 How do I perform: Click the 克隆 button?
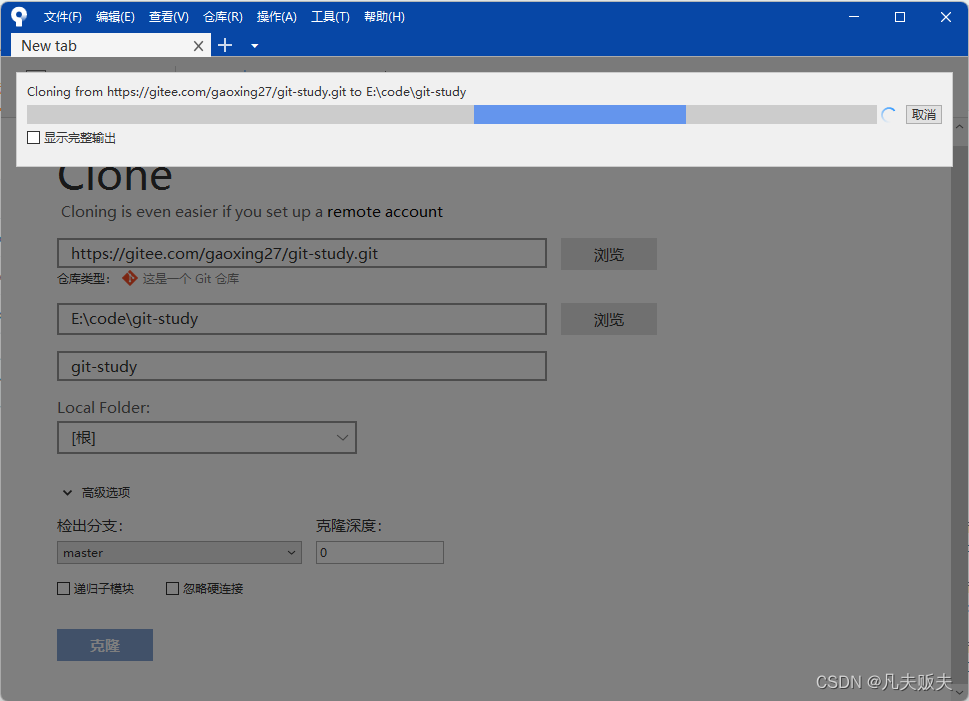click(105, 645)
